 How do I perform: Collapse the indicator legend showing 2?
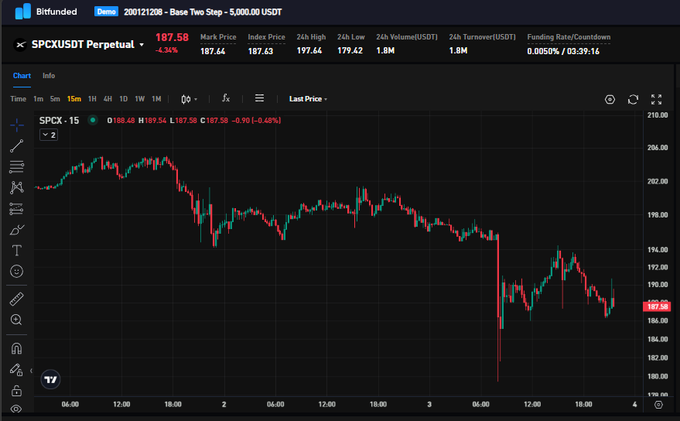pyautogui.click(x=49, y=135)
